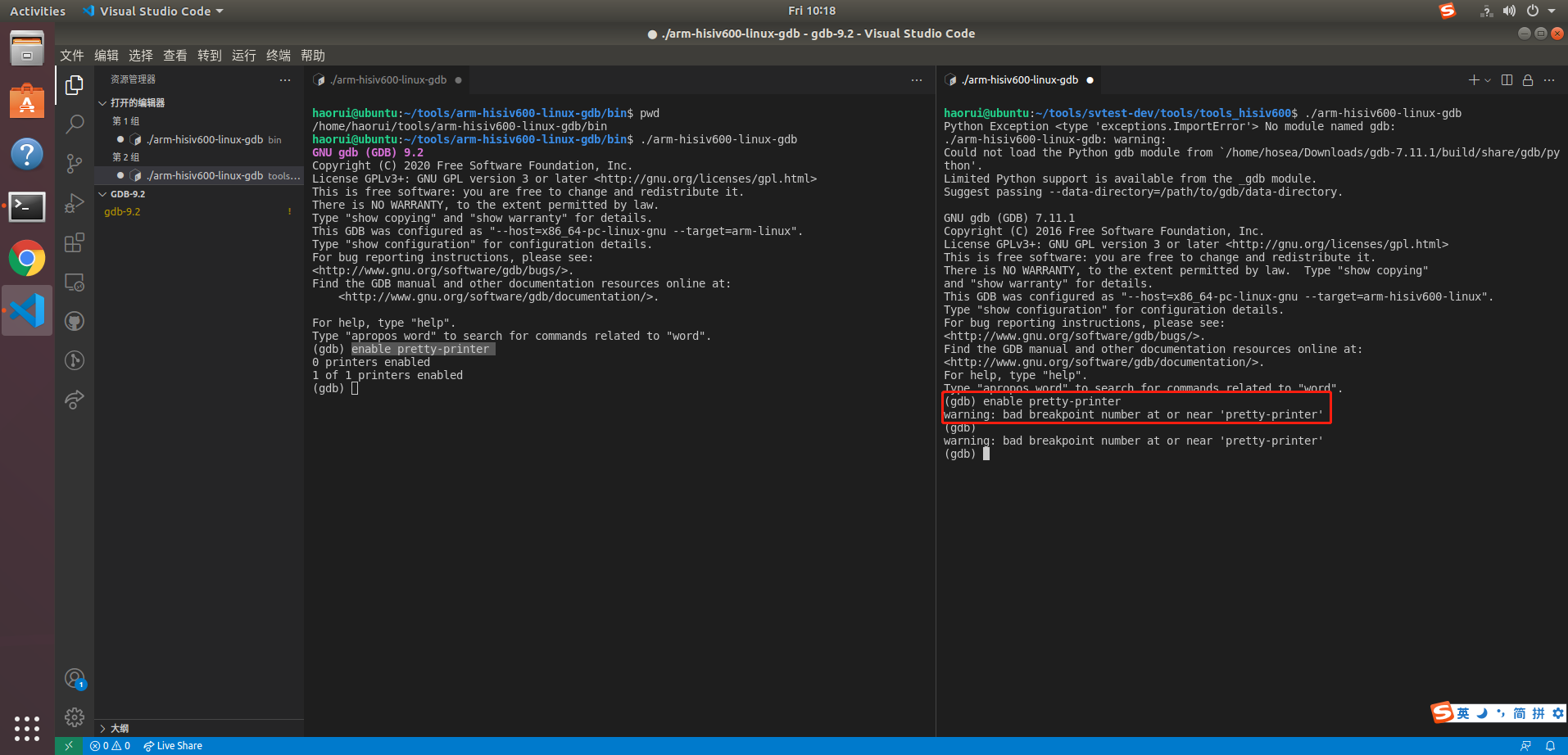This screenshot has height=755, width=1568.
Task: Toggle Pinyin (拼) mode on the Sogou toolbar
Action: (x=1539, y=713)
